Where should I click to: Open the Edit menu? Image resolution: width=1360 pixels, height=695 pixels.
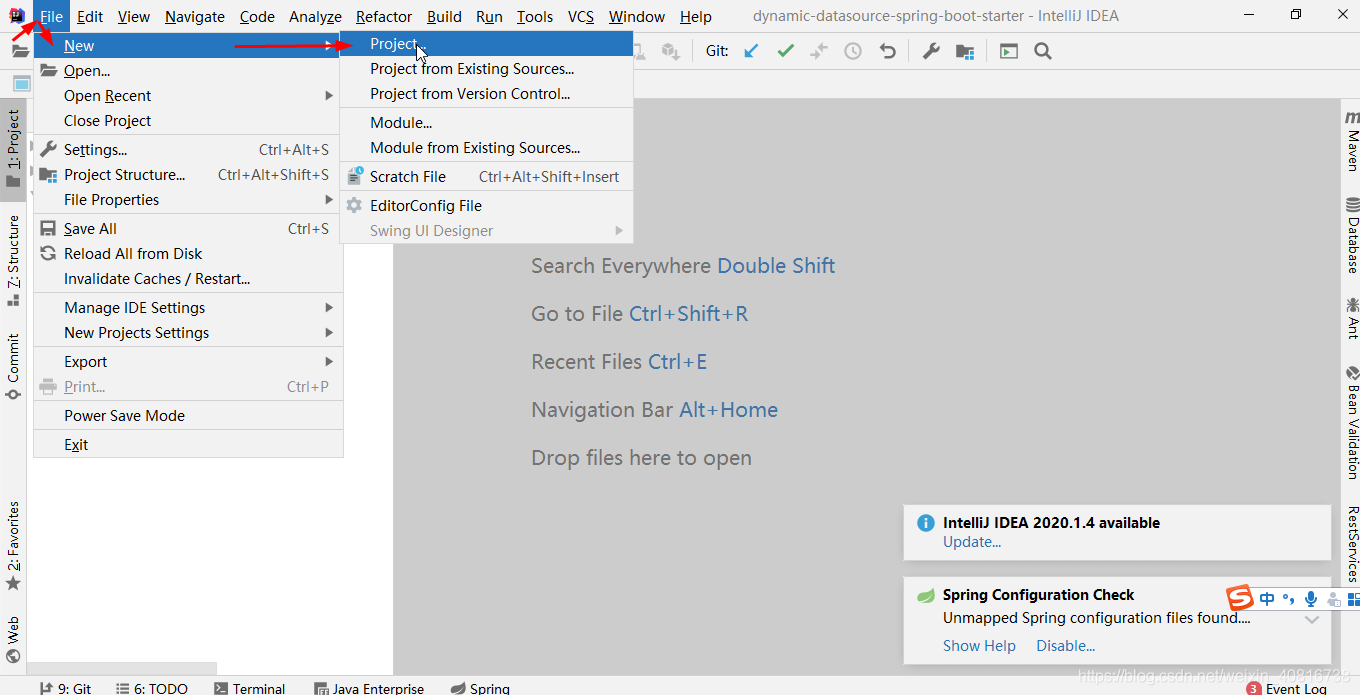[x=90, y=16]
